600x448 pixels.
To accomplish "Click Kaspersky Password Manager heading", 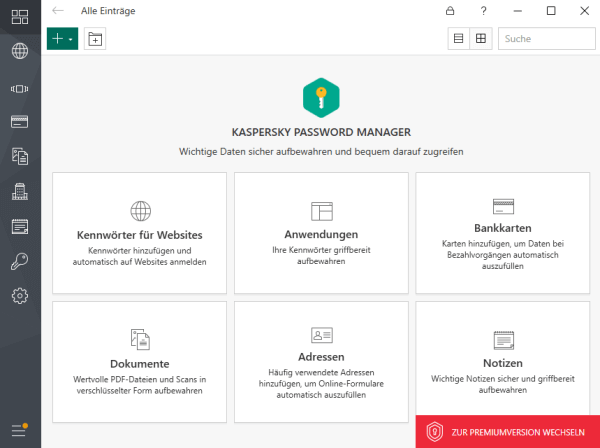I will tap(321, 132).
